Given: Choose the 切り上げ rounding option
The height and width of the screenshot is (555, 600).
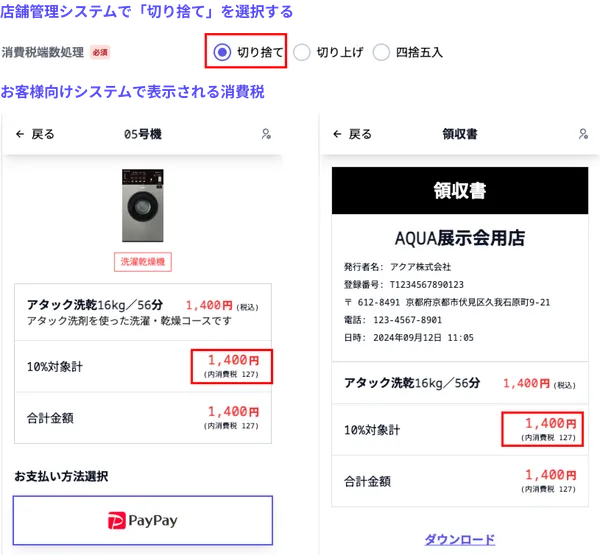Looking at the screenshot, I should click(301, 52).
